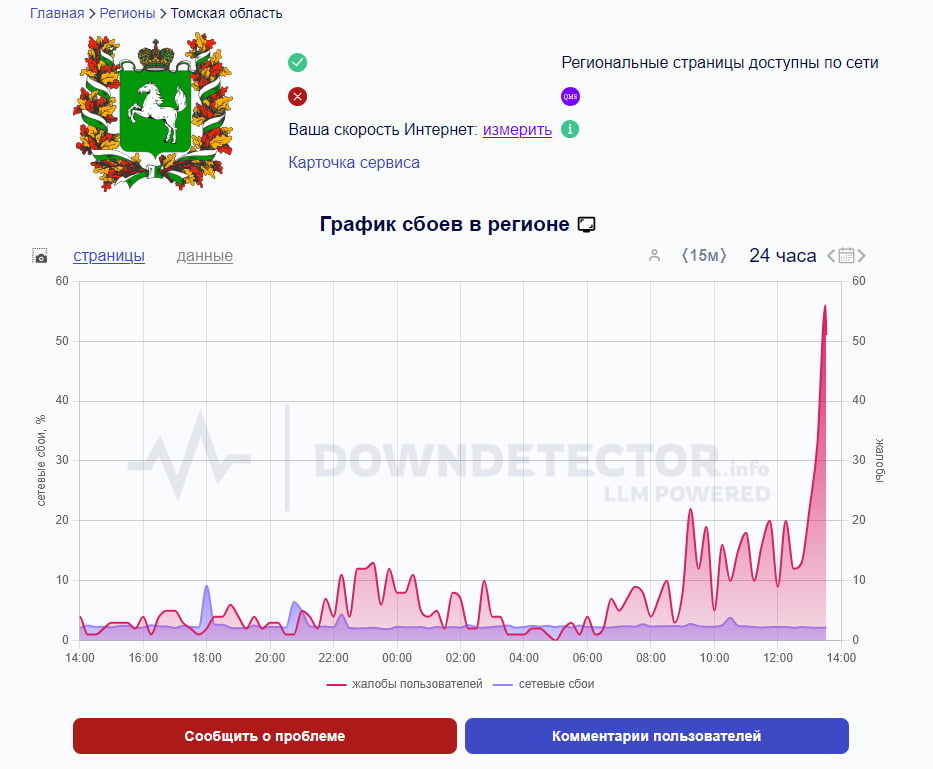Open the Регионы breadcrumb link
The image size is (933, 769).
(x=128, y=14)
